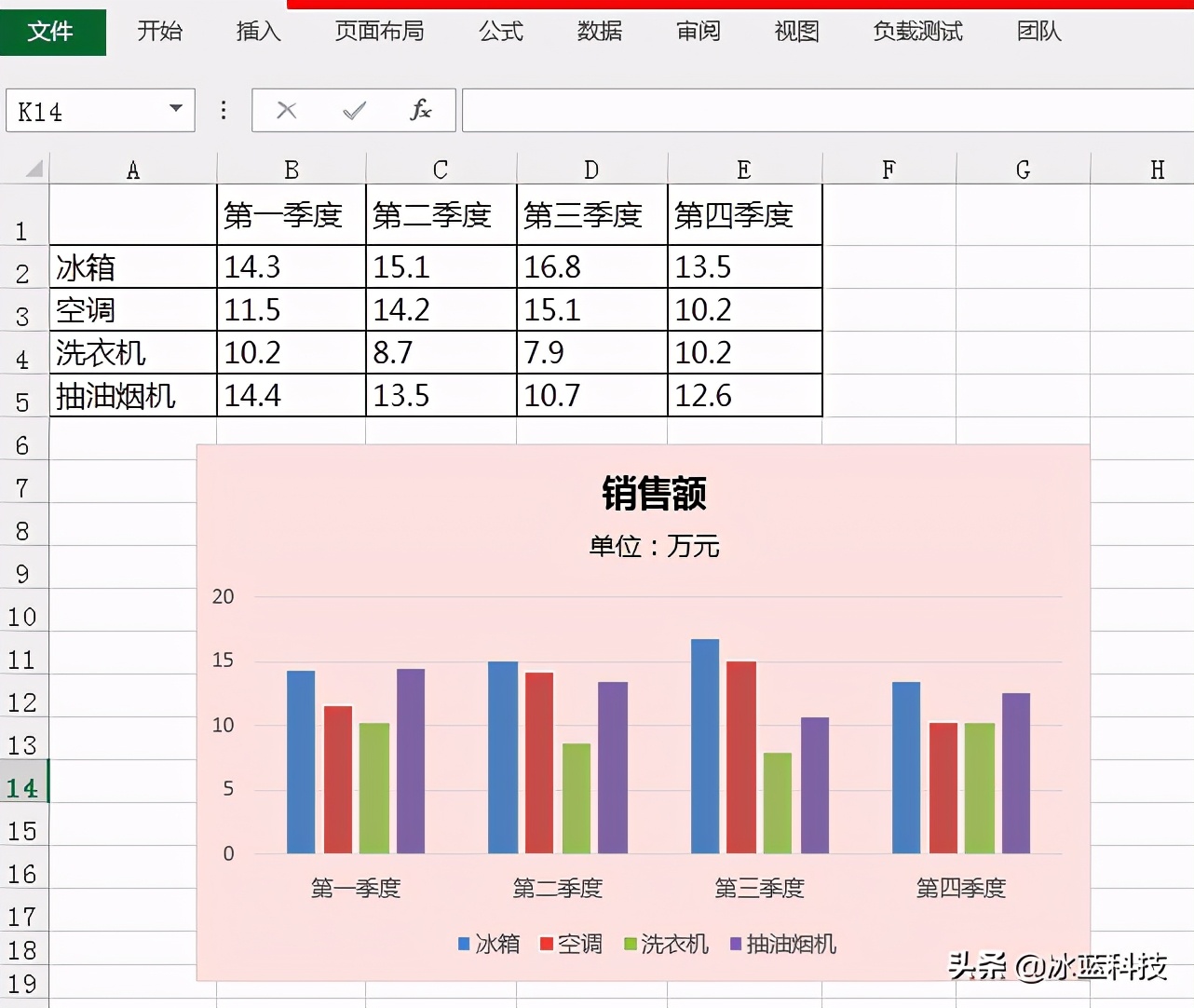Select column G header
Viewport: 1194px width, 1008px height.
(1024, 170)
